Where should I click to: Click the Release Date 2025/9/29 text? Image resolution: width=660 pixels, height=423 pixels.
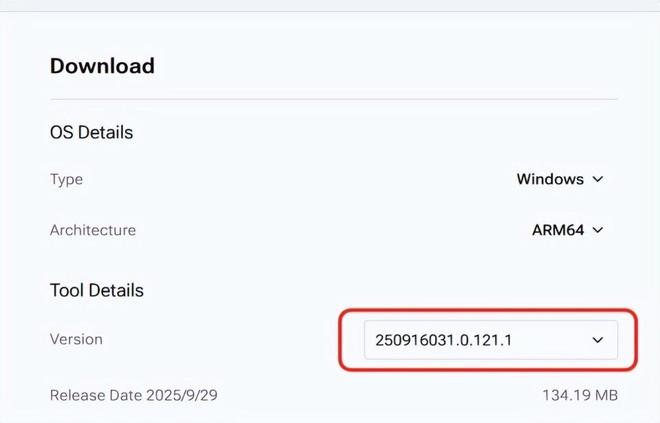click(134, 395)
